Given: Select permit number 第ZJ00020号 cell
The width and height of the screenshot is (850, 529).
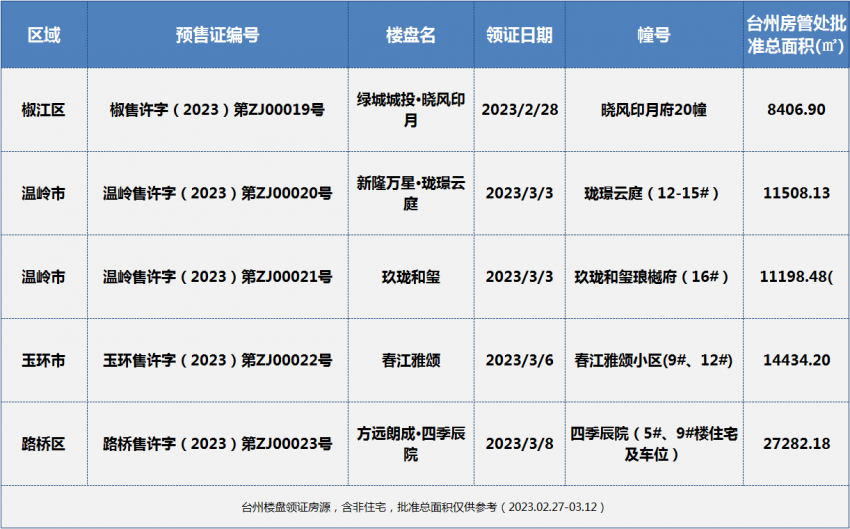Looking at the screenshot, I should pyautogui.click(x=217, y=193).
